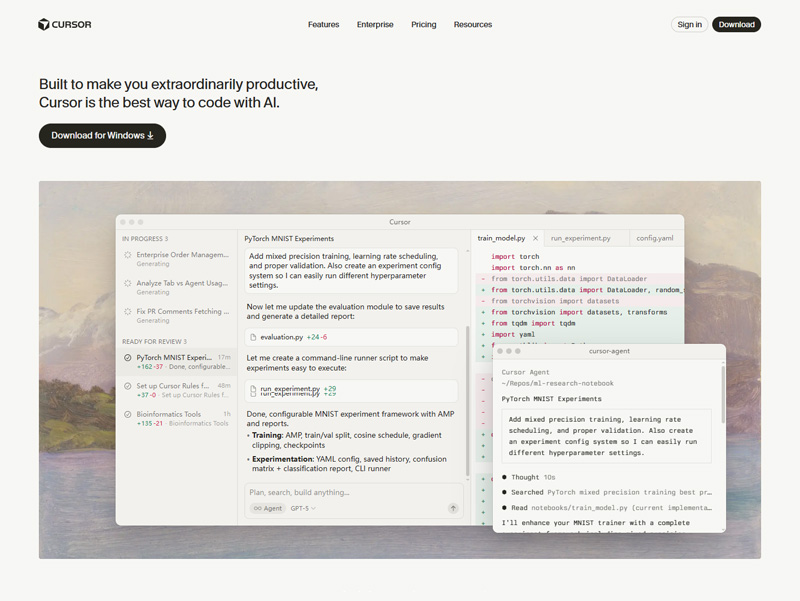Click the run_experiment.py file icon in chat
800x601 pixels.
click(x=253, y=390)
